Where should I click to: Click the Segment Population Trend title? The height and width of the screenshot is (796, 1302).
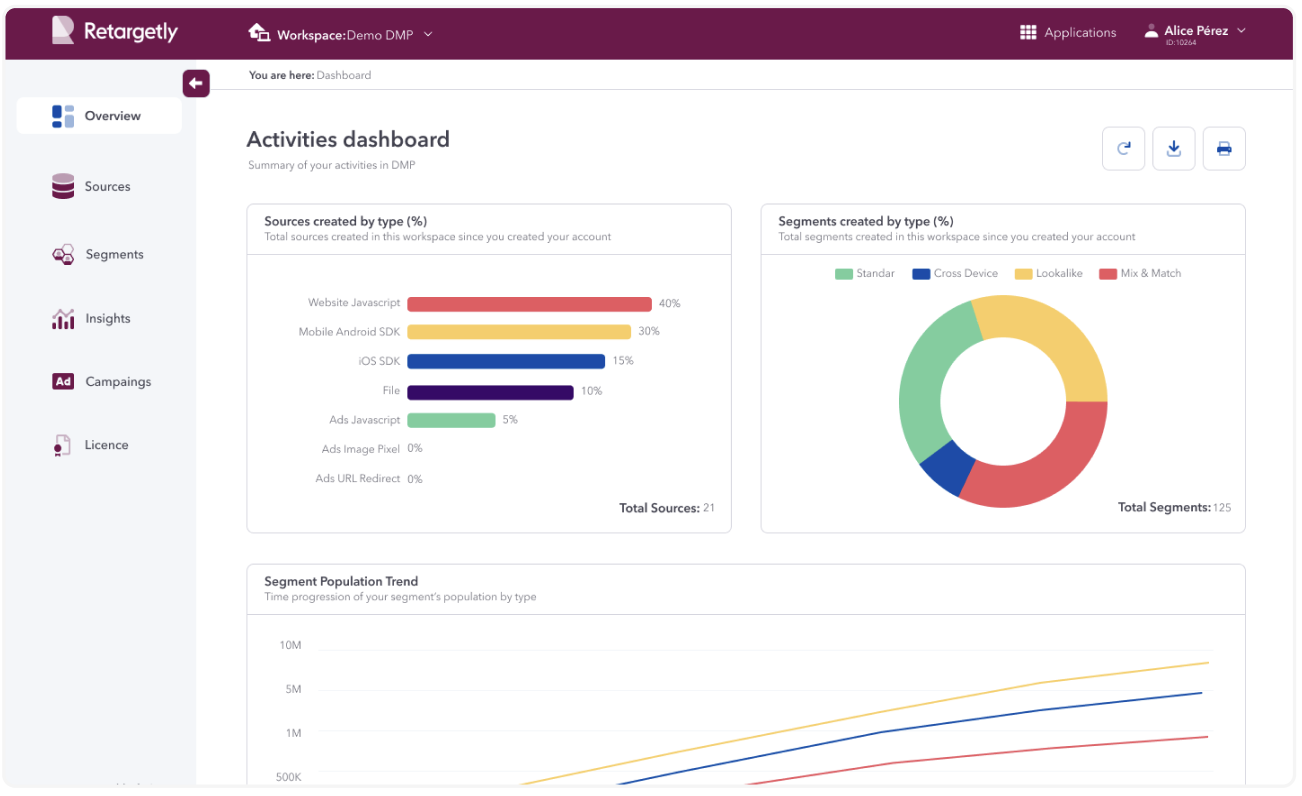[341, 581]
